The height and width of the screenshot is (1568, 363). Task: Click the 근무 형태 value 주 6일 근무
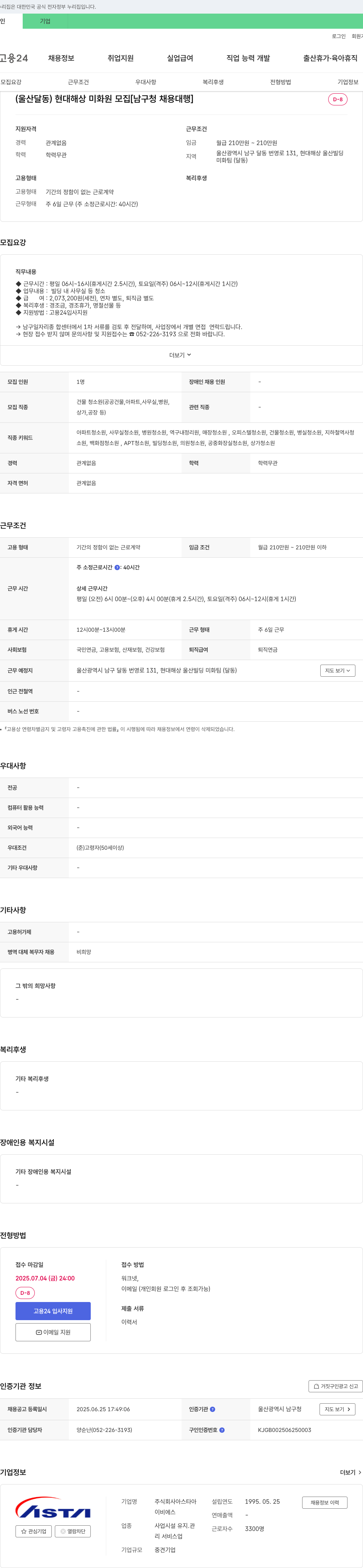pyautogui.click(x=271, y=629)
